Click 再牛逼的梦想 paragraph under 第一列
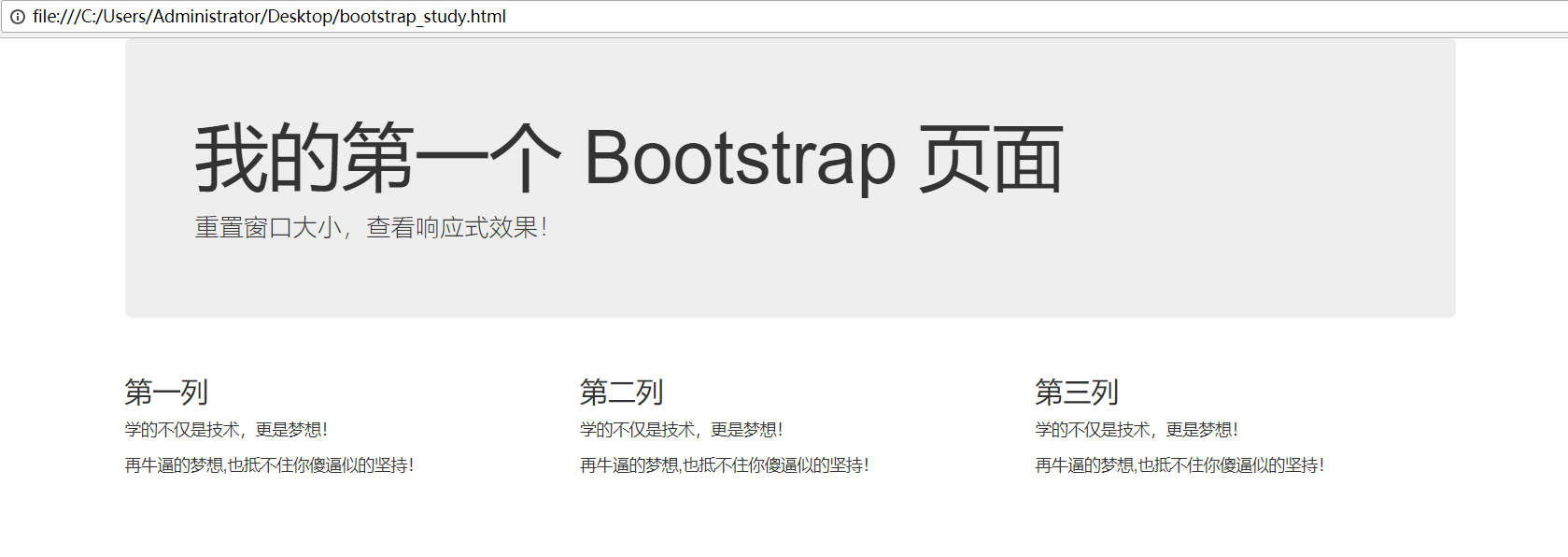This screenshot has width=1568, height=557. 269,465
